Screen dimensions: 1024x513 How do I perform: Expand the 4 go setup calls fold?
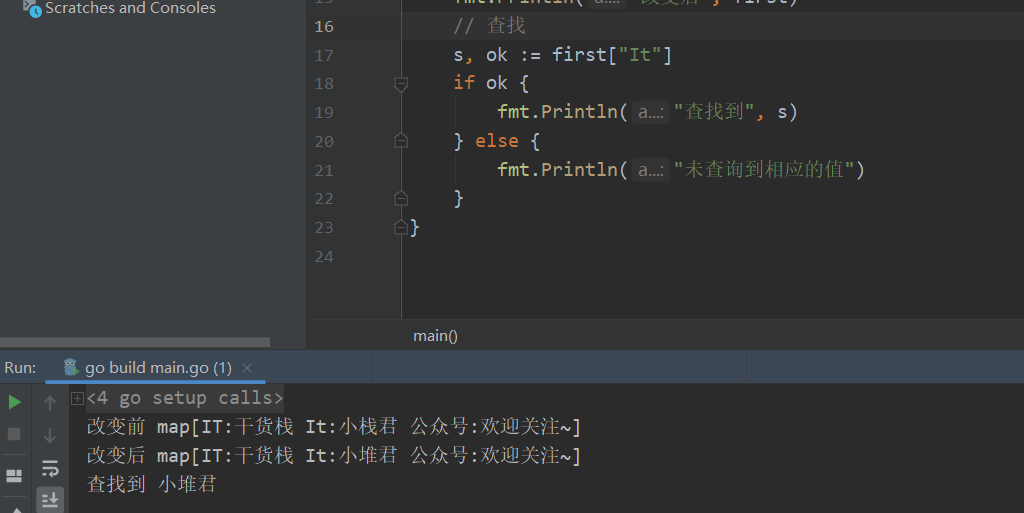(77, 398)
